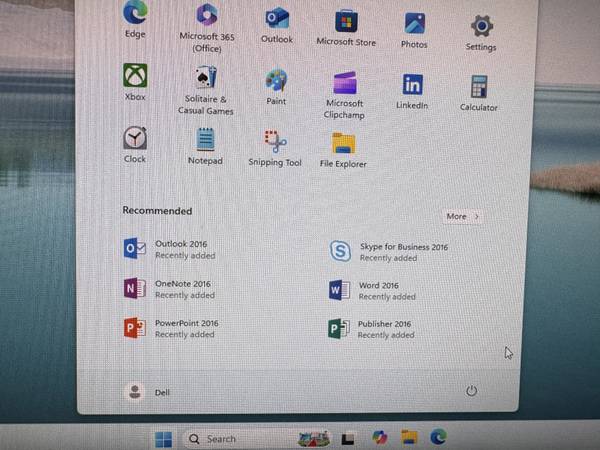Click the search highlights image in taskbar

click(x=314, y=439)
